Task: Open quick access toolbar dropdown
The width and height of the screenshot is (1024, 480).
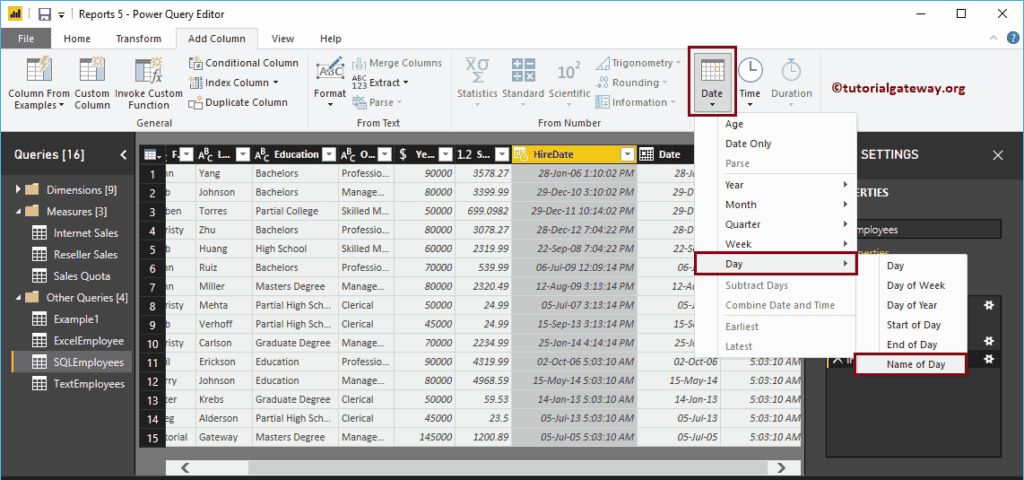Action: tap(61, 14)
